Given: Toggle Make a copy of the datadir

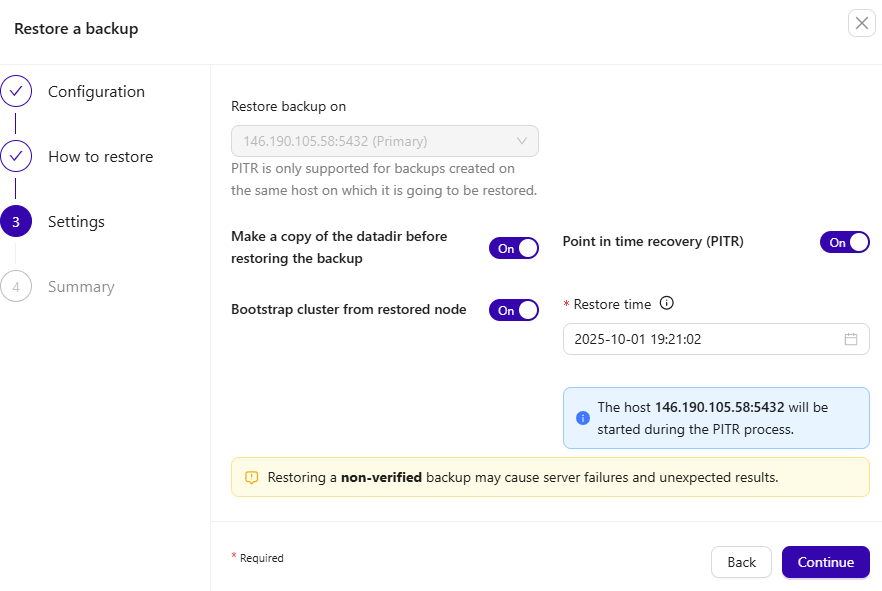Looking at the screenshot, I should point(513,248).
